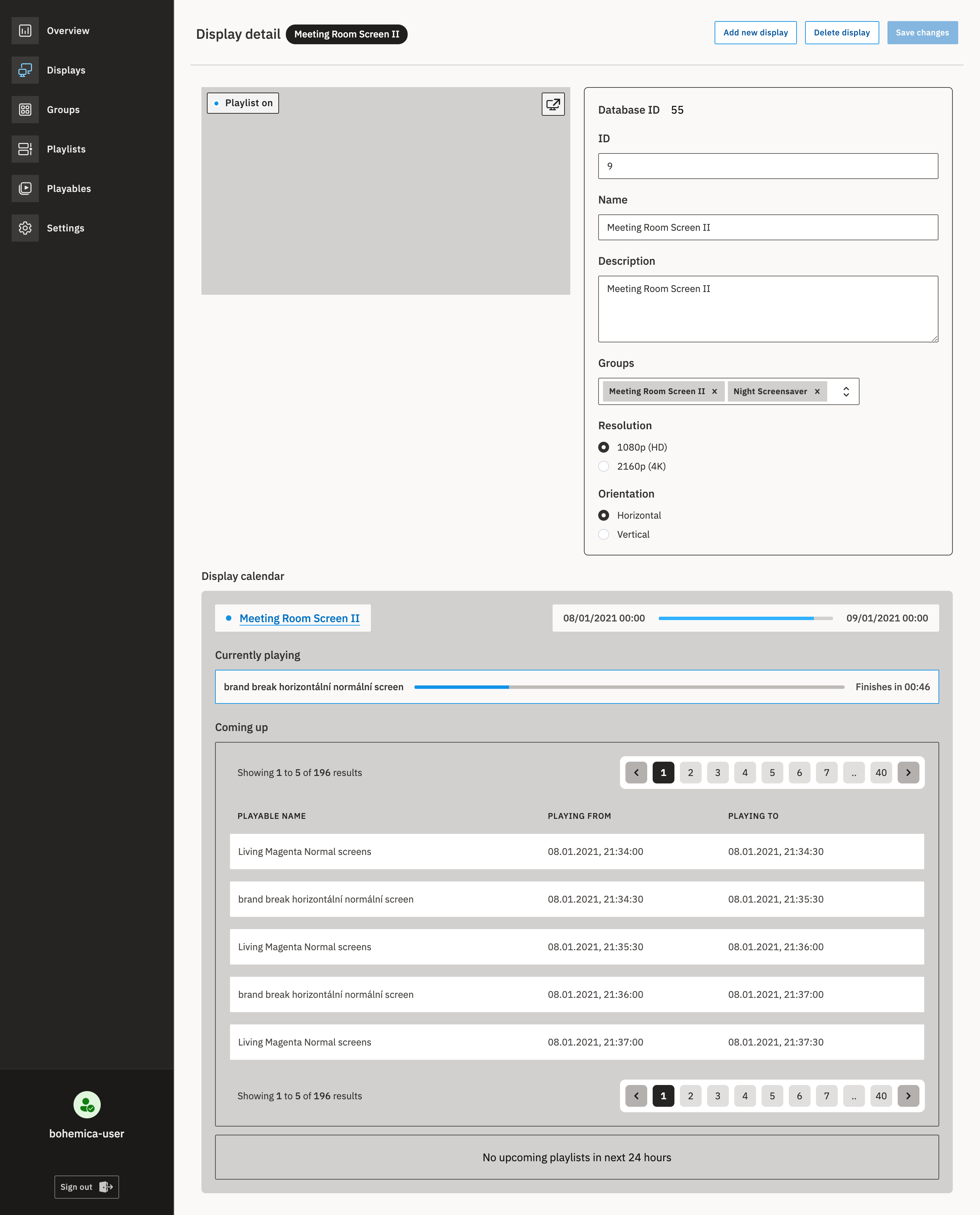
Task: Select 2160p (4K) resolution radio button
Action: tap(603, 466)
